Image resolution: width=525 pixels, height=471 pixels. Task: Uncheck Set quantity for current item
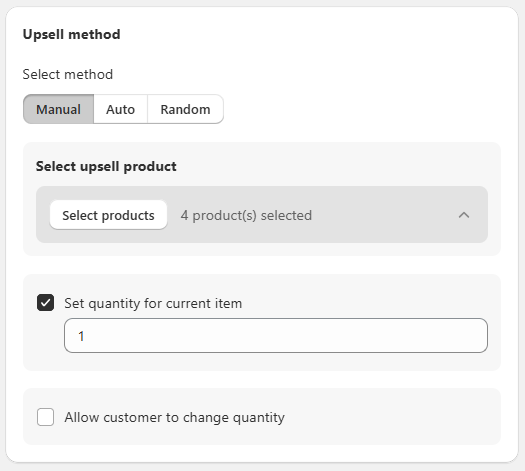(46, 303)
